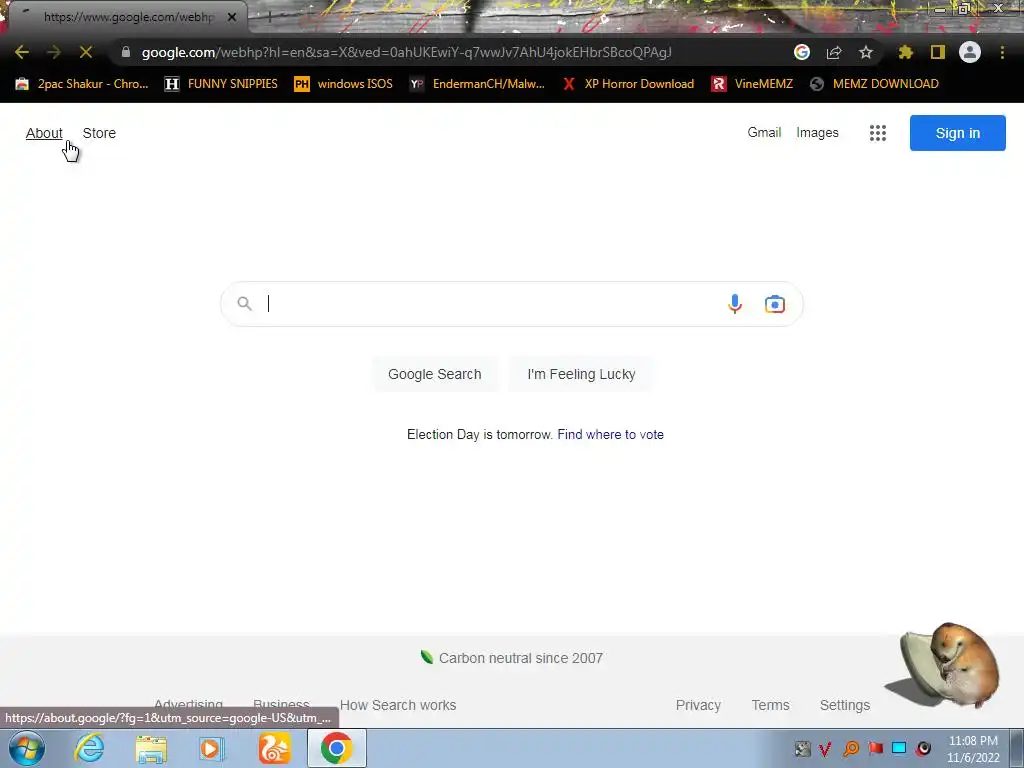Click the first system tray icon
The height and width of the screenshot is (768, 1024).
click(803, 748)
